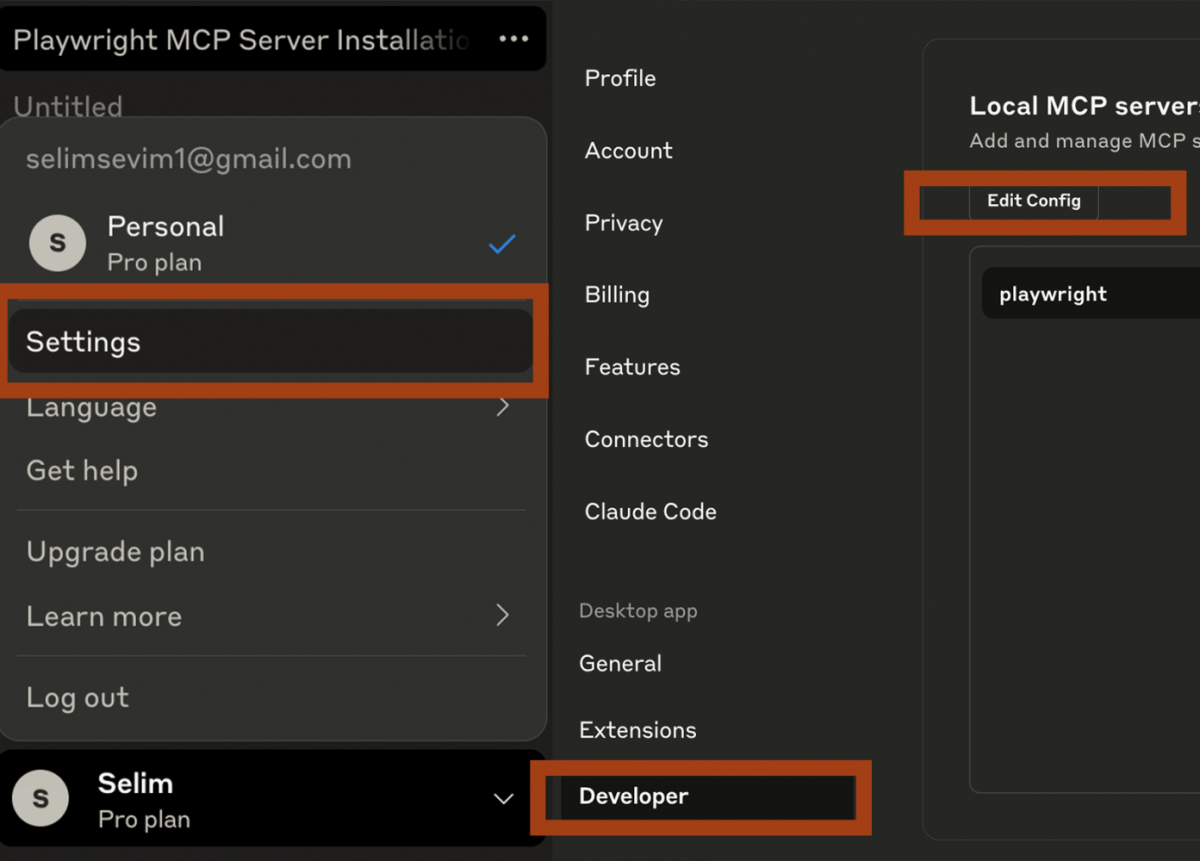
Task: Click Selim's profile avatar at bottom left
Action: tap(40, 797)
